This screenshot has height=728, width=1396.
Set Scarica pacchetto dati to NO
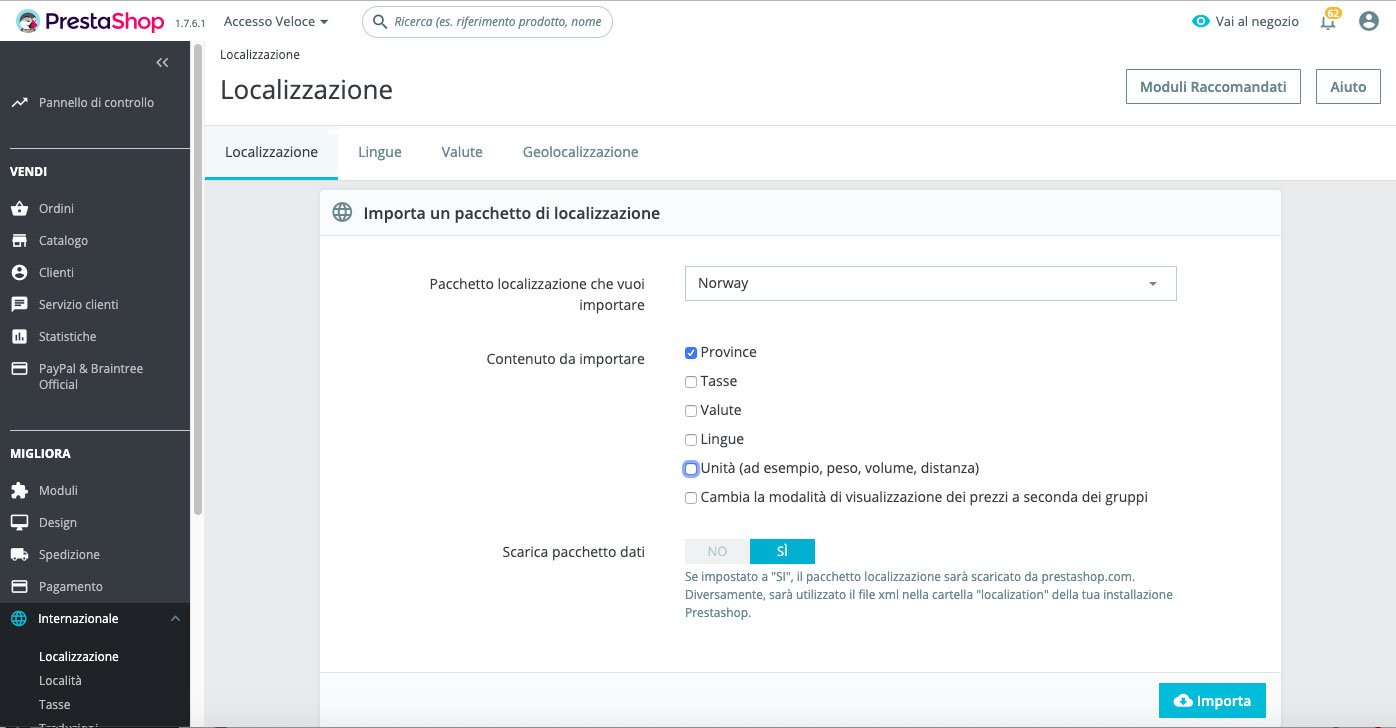click(717, 551)
